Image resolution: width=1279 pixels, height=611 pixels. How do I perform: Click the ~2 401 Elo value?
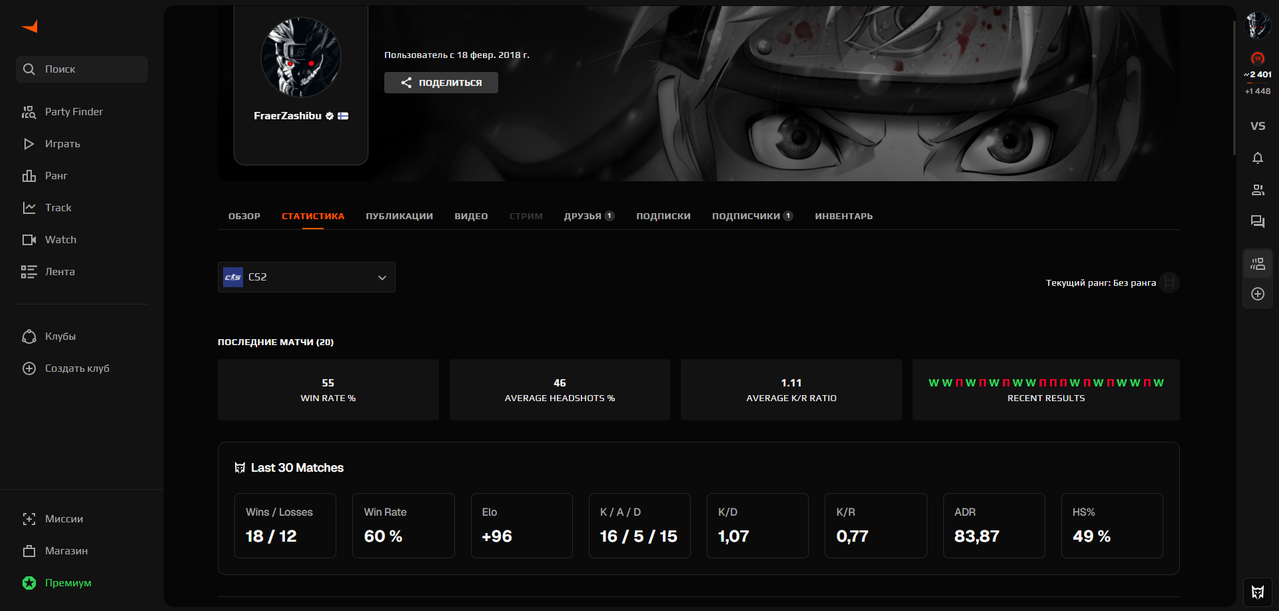(1258, 75)
